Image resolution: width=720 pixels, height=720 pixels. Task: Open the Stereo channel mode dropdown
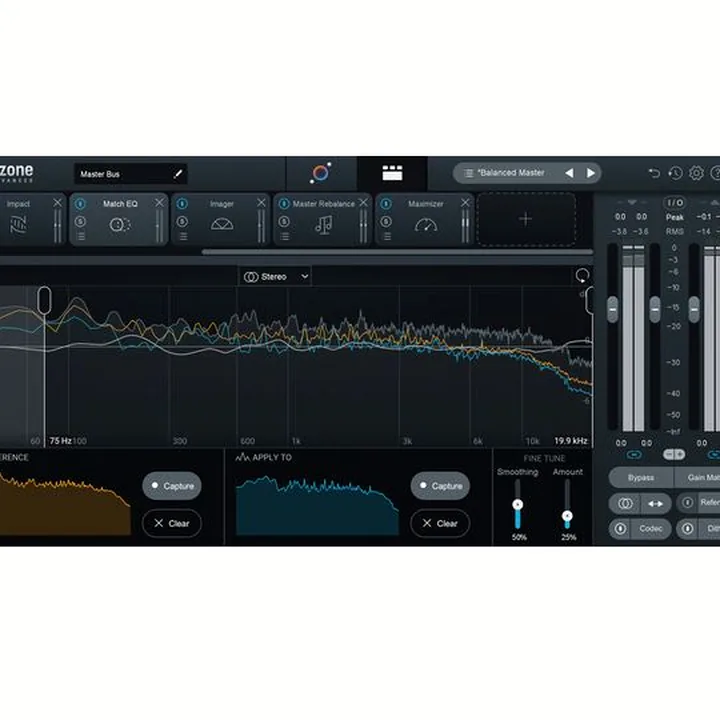(275, 277)
